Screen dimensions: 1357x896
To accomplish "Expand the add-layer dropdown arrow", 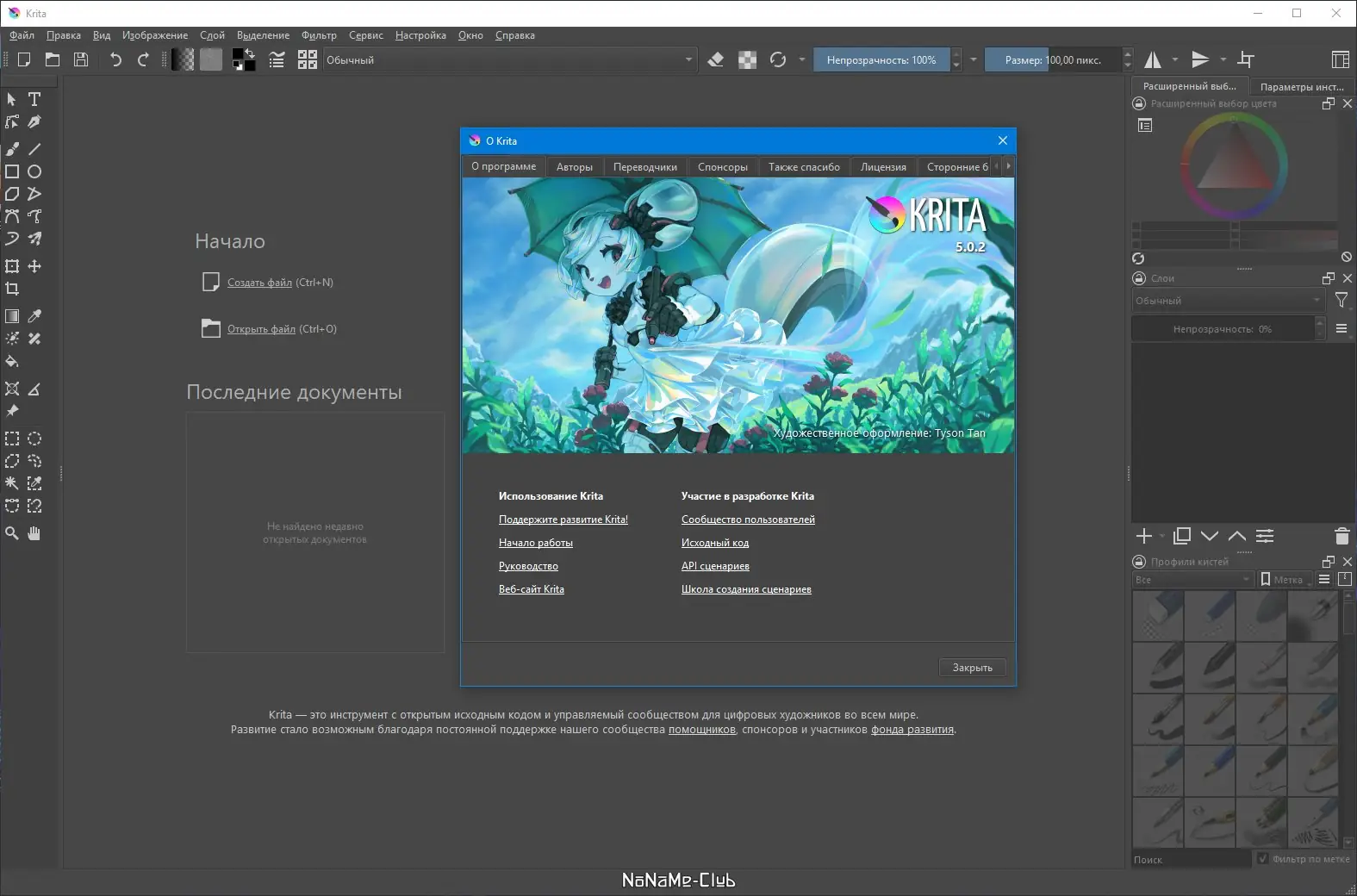I will click(1162, 536).
